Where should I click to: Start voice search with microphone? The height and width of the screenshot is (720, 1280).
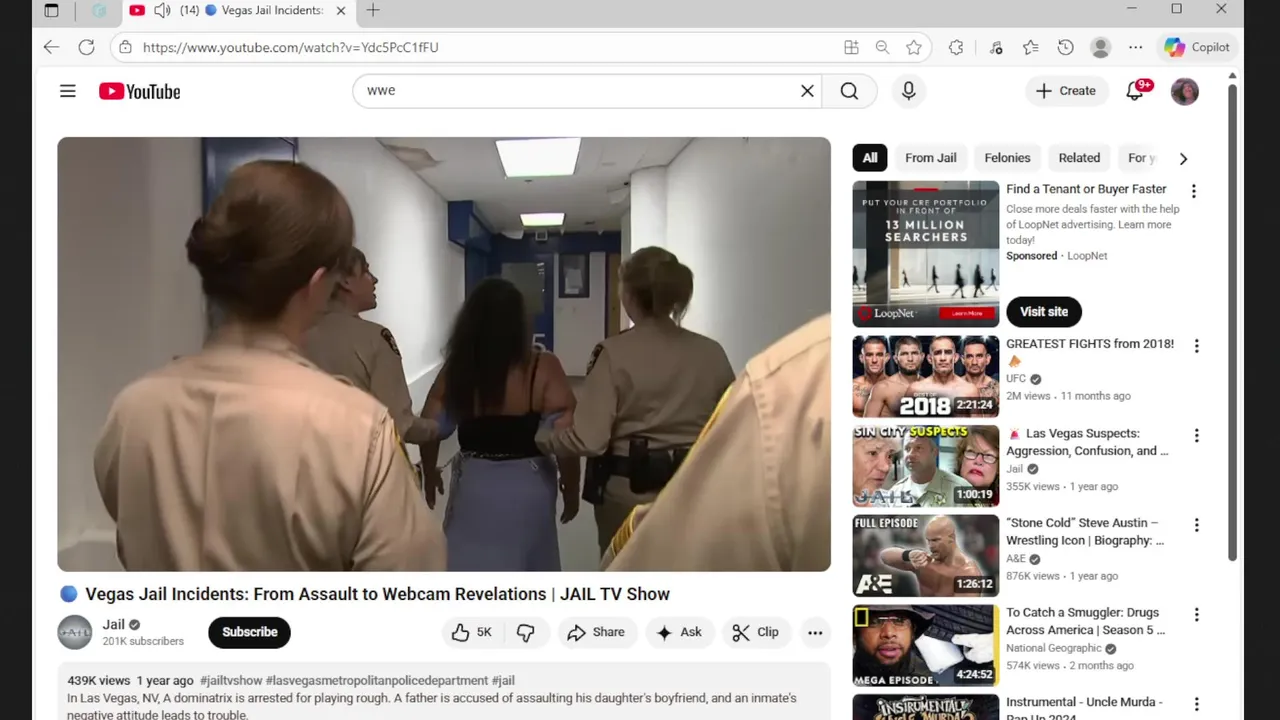(908, 91)
